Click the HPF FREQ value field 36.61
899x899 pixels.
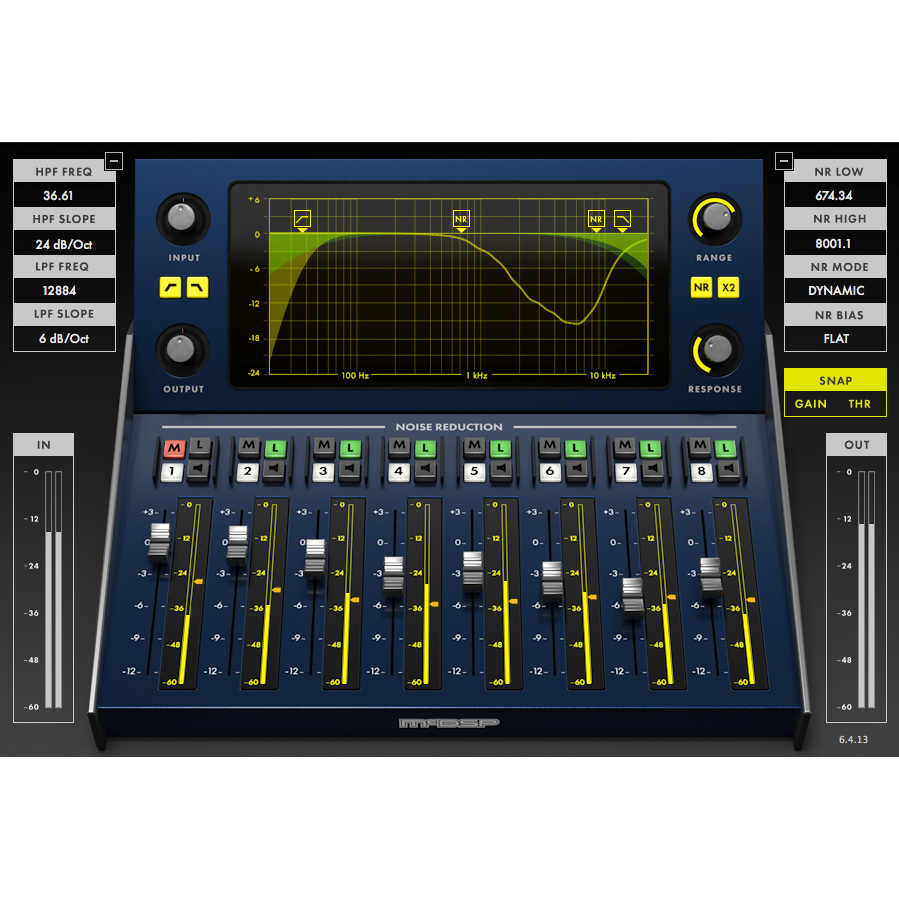(x=65, y=195)
